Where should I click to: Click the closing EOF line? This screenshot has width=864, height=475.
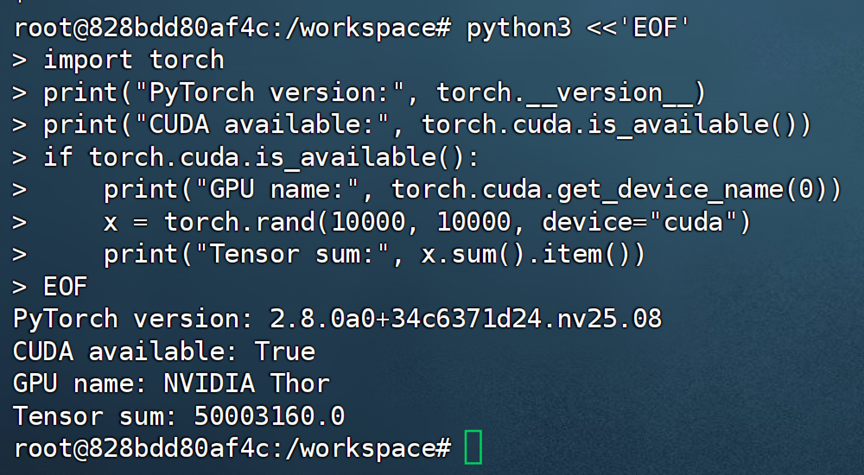[65, 287]
